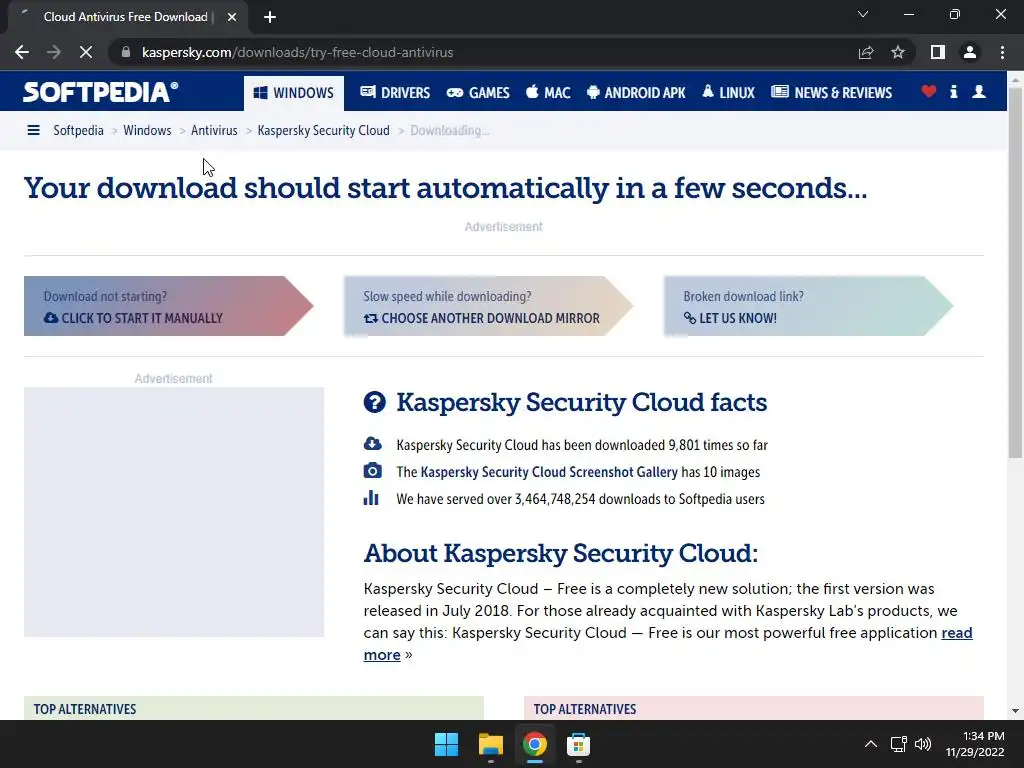Open File Explorer from taskbar

(490, 744)
